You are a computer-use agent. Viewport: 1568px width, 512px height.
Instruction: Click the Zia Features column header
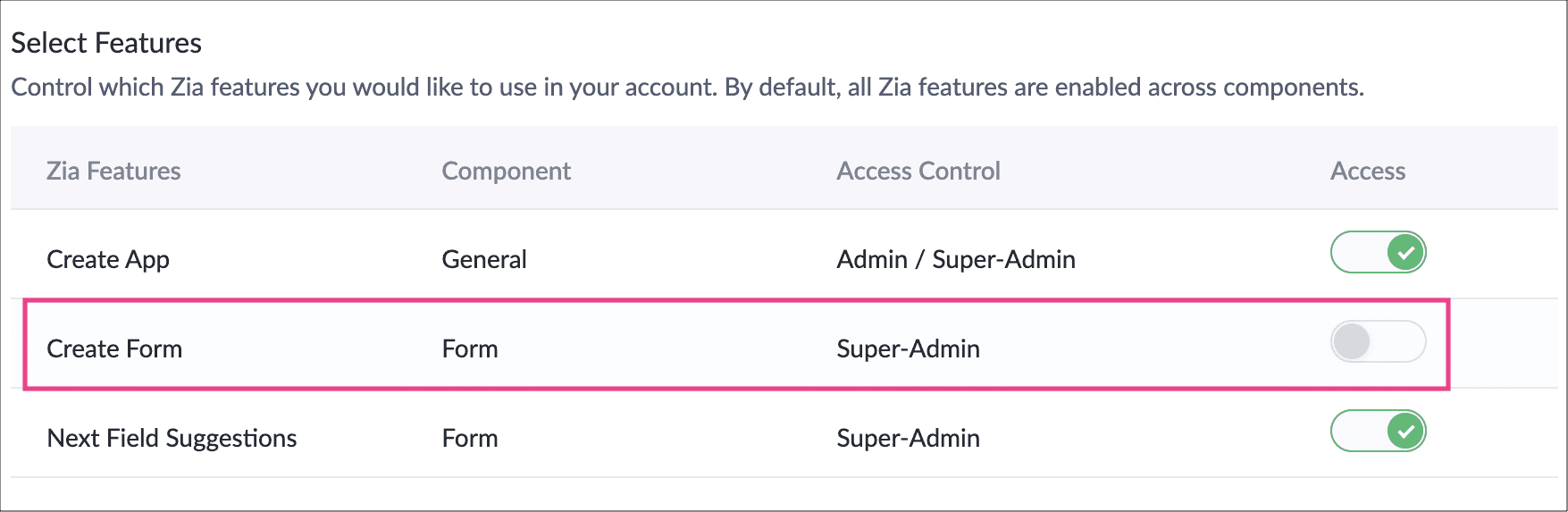113,171
